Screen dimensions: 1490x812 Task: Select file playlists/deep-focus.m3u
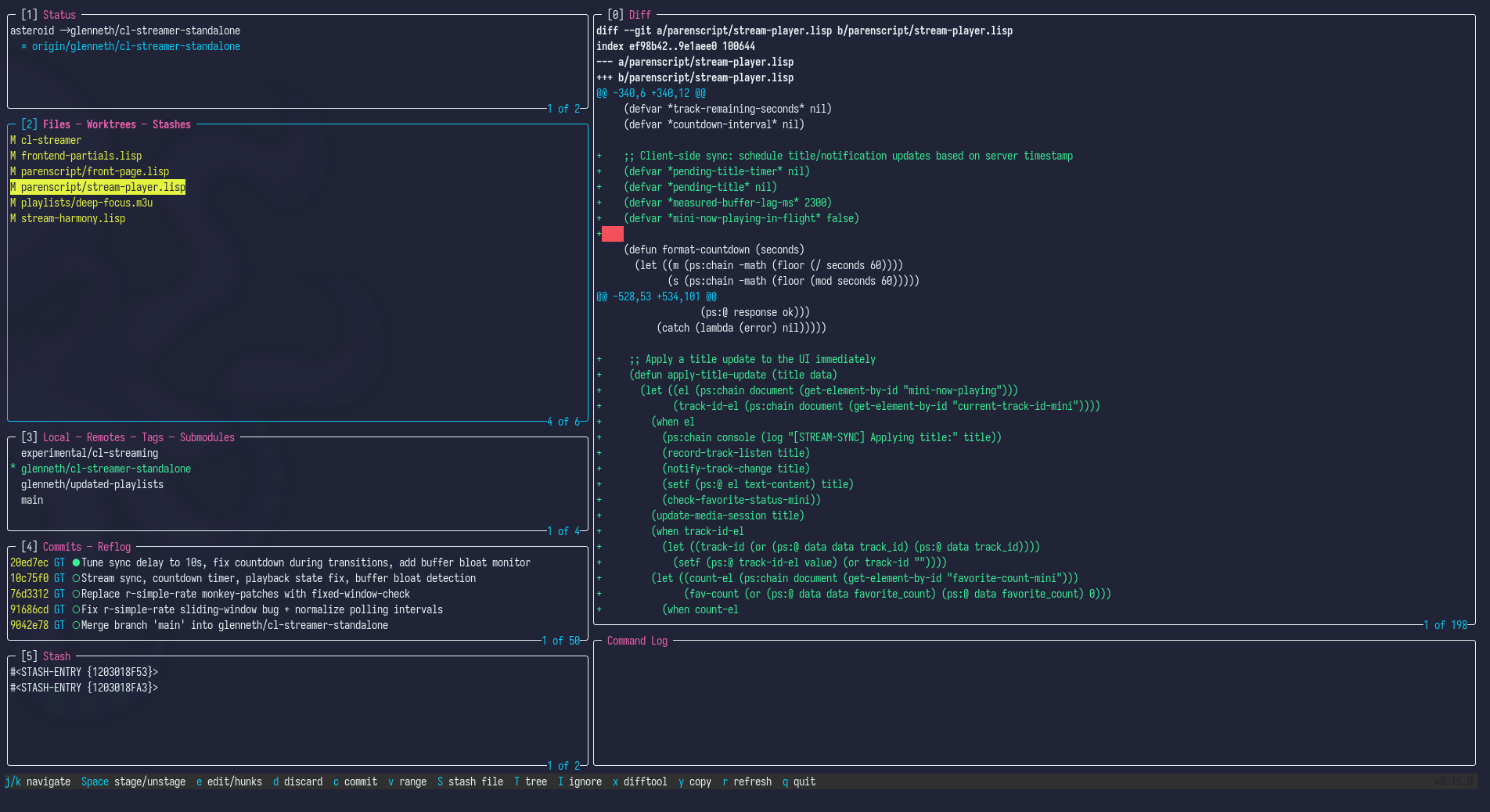tap(81, 203)
